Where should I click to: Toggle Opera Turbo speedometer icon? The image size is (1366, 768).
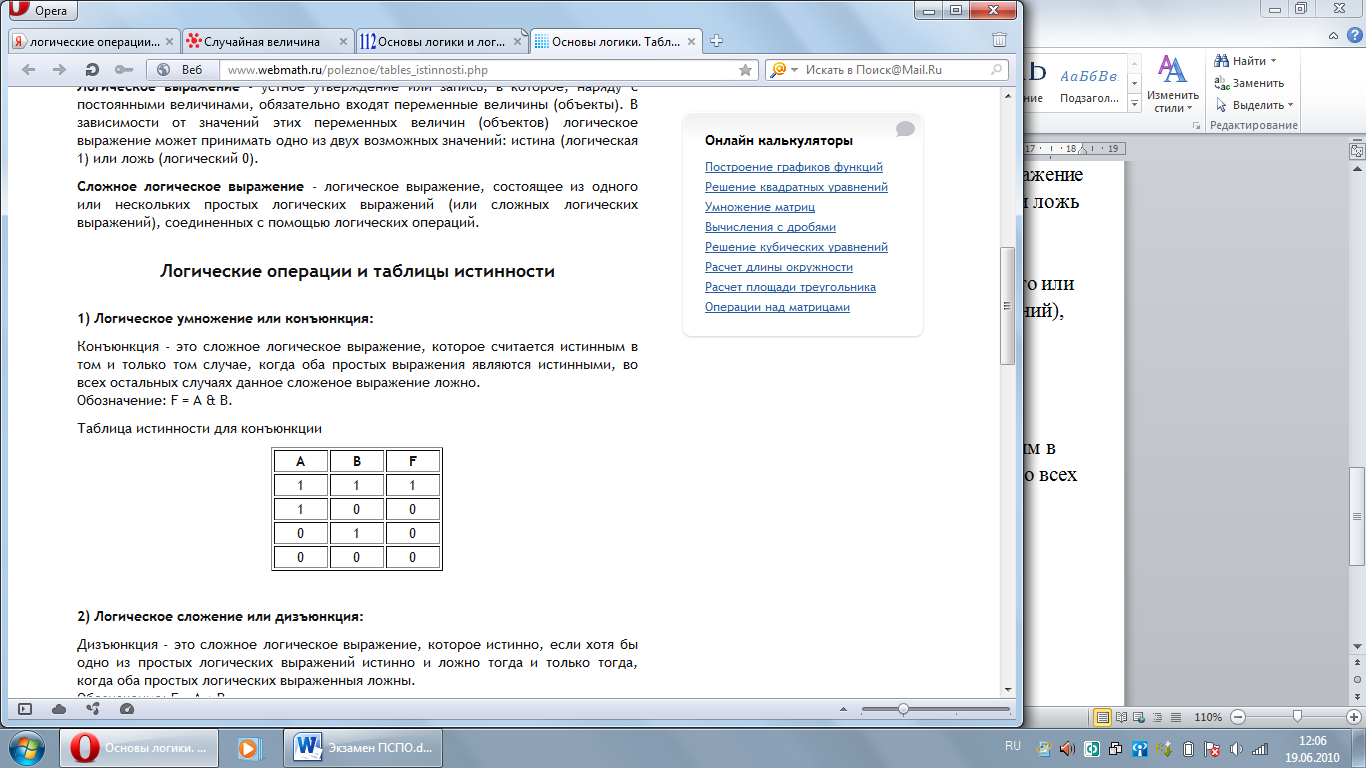(126, 709)
